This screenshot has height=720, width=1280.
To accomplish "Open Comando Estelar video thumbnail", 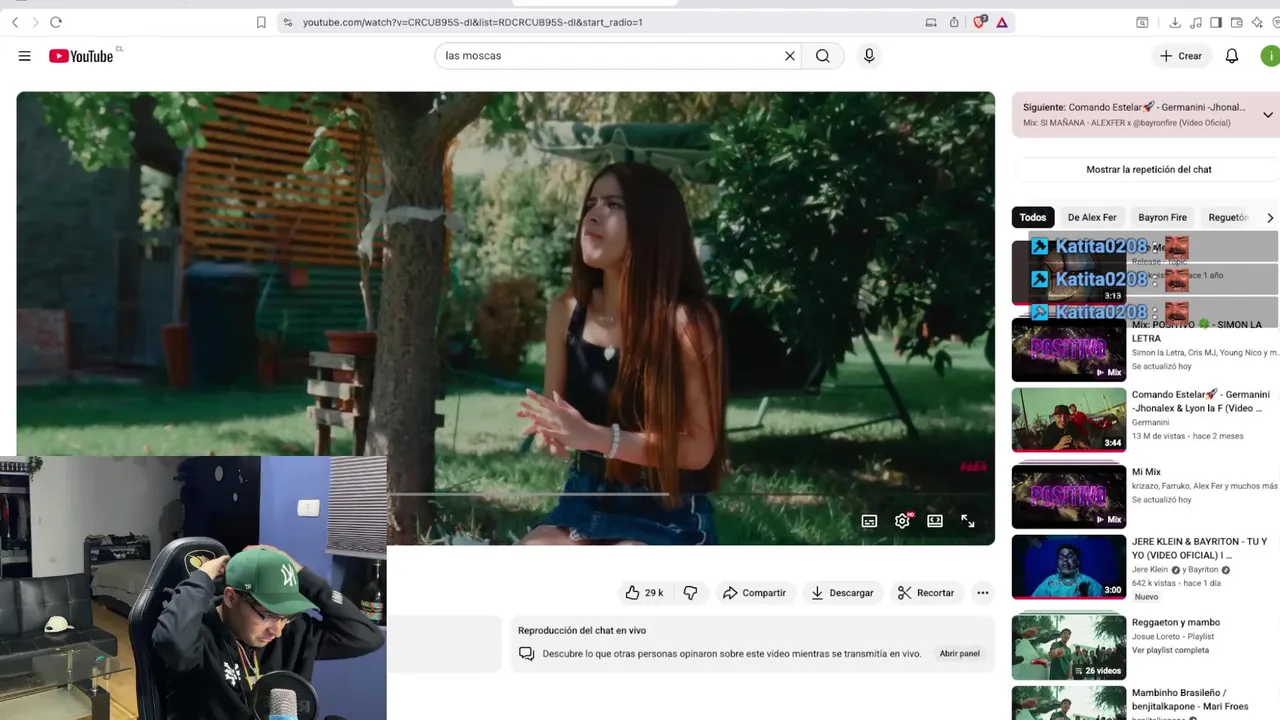I will 1069,420.
